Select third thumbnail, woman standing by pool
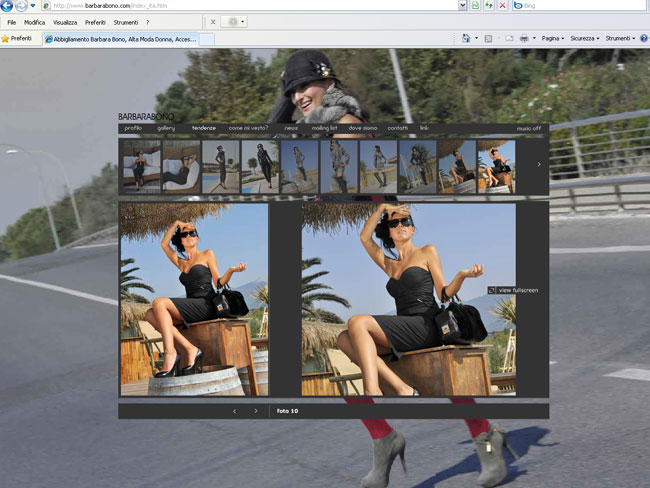 pyautogui.click(x=221, y=167)
